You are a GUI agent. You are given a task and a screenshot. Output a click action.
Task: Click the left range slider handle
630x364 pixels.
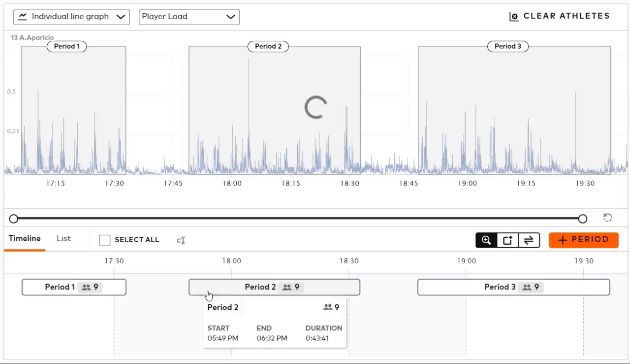click(x=14, y=219)
